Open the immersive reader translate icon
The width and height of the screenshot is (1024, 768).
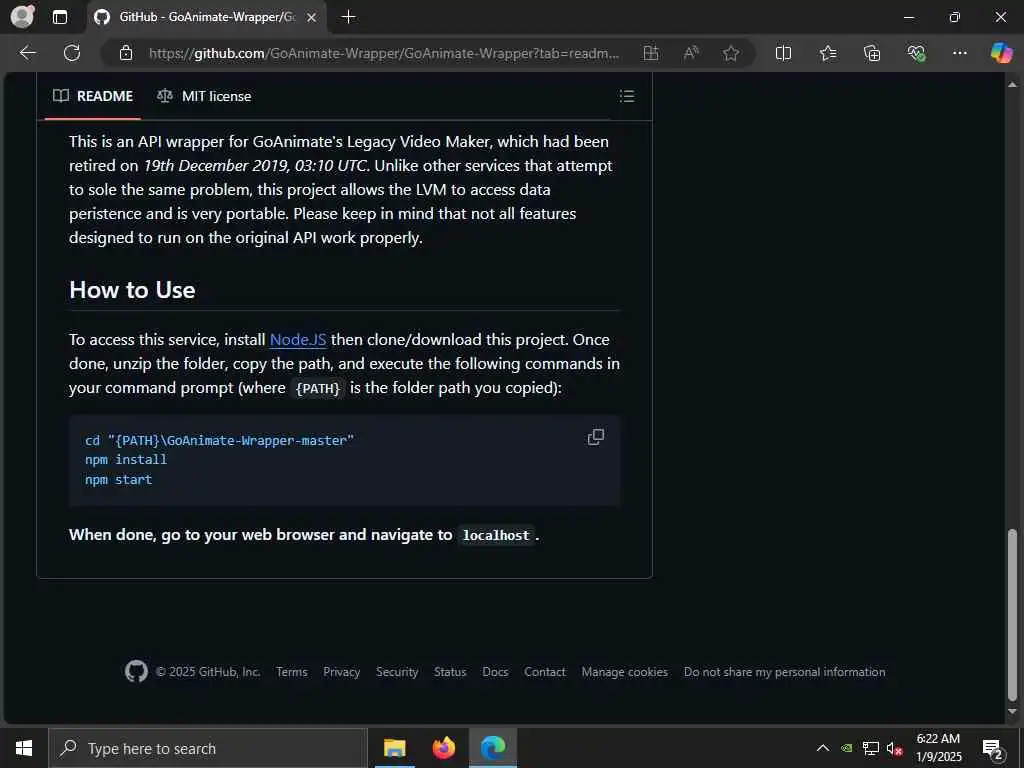(x=650, y=53)
